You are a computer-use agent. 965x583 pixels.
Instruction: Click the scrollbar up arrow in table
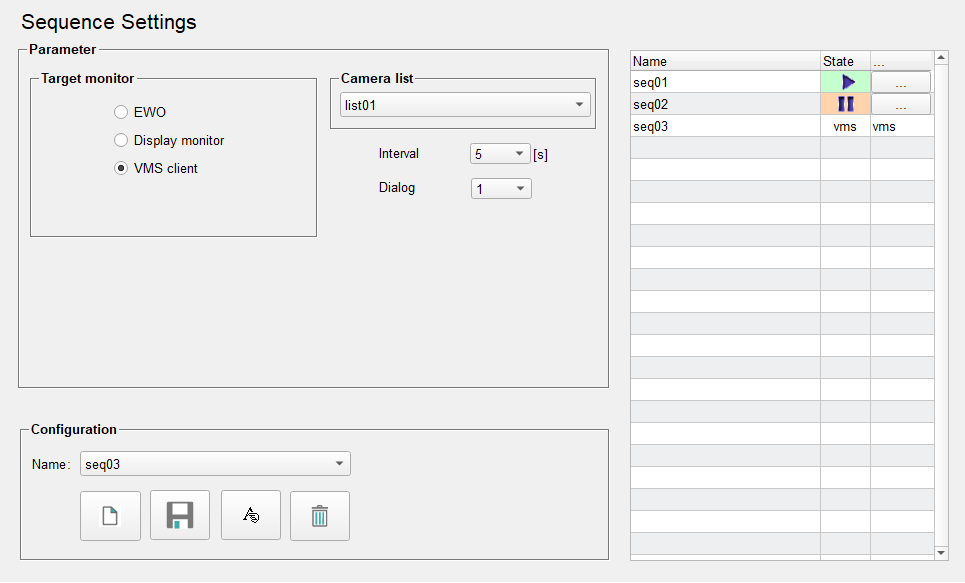(941, 58)
